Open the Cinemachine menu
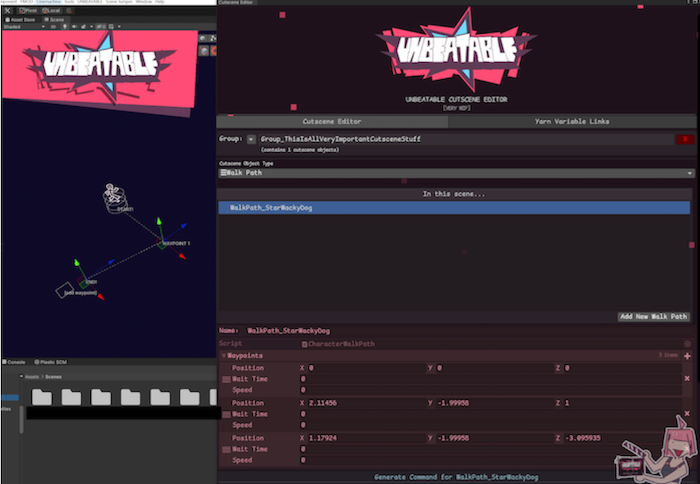Screen dimensions: 700x484 pyautogui.click(x=48, y=2)
